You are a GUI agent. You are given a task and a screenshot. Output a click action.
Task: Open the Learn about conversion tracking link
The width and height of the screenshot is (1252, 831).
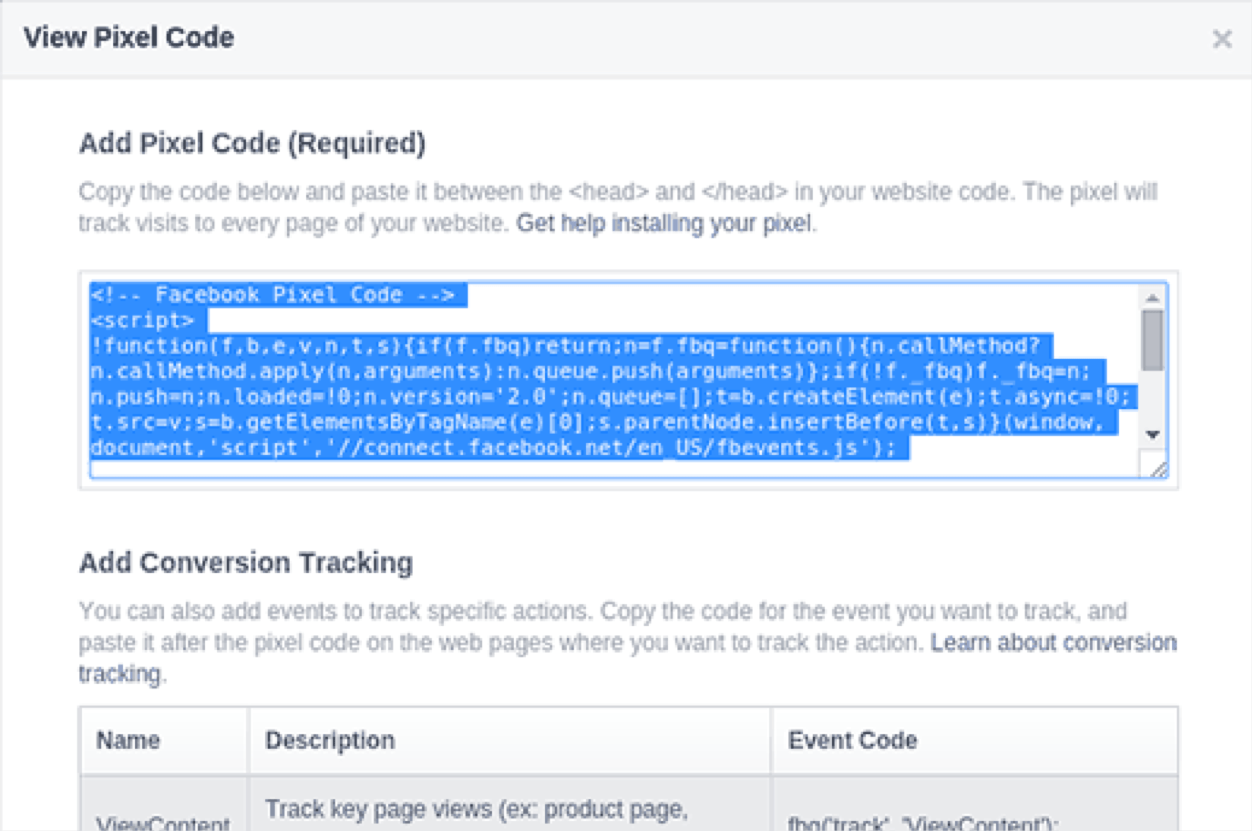tap(1053, 642)
